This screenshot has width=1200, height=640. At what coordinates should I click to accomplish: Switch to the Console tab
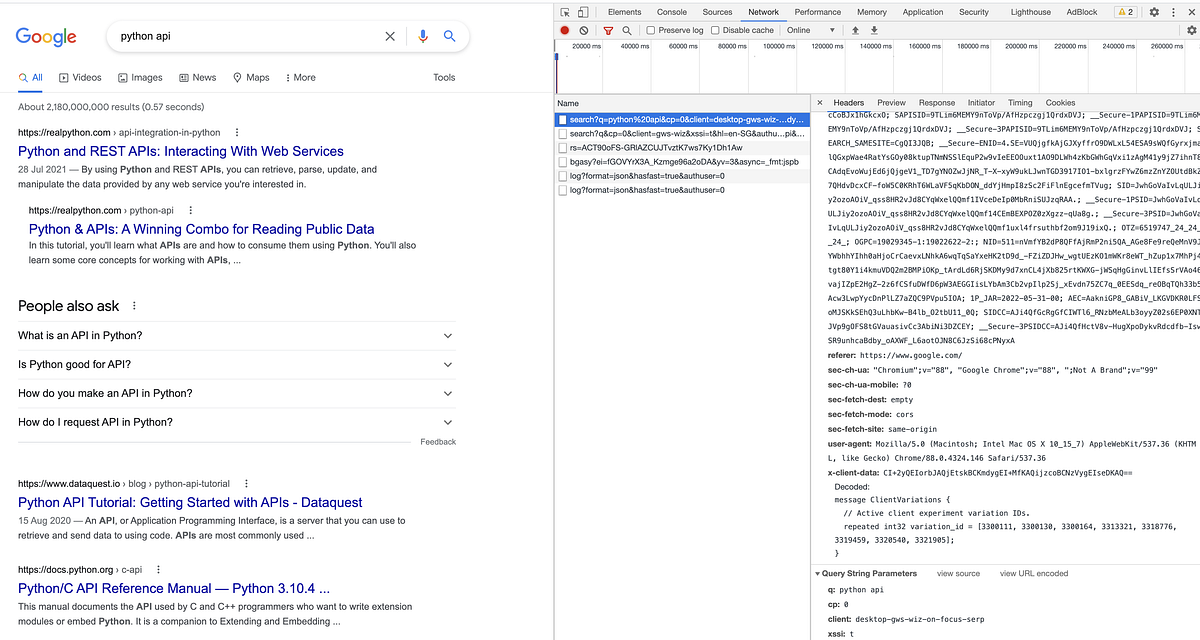[672, 12]
